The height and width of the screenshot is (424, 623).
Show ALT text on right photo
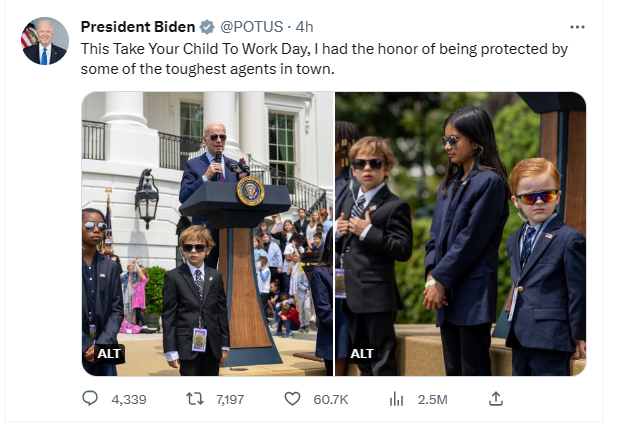point(362,353)
